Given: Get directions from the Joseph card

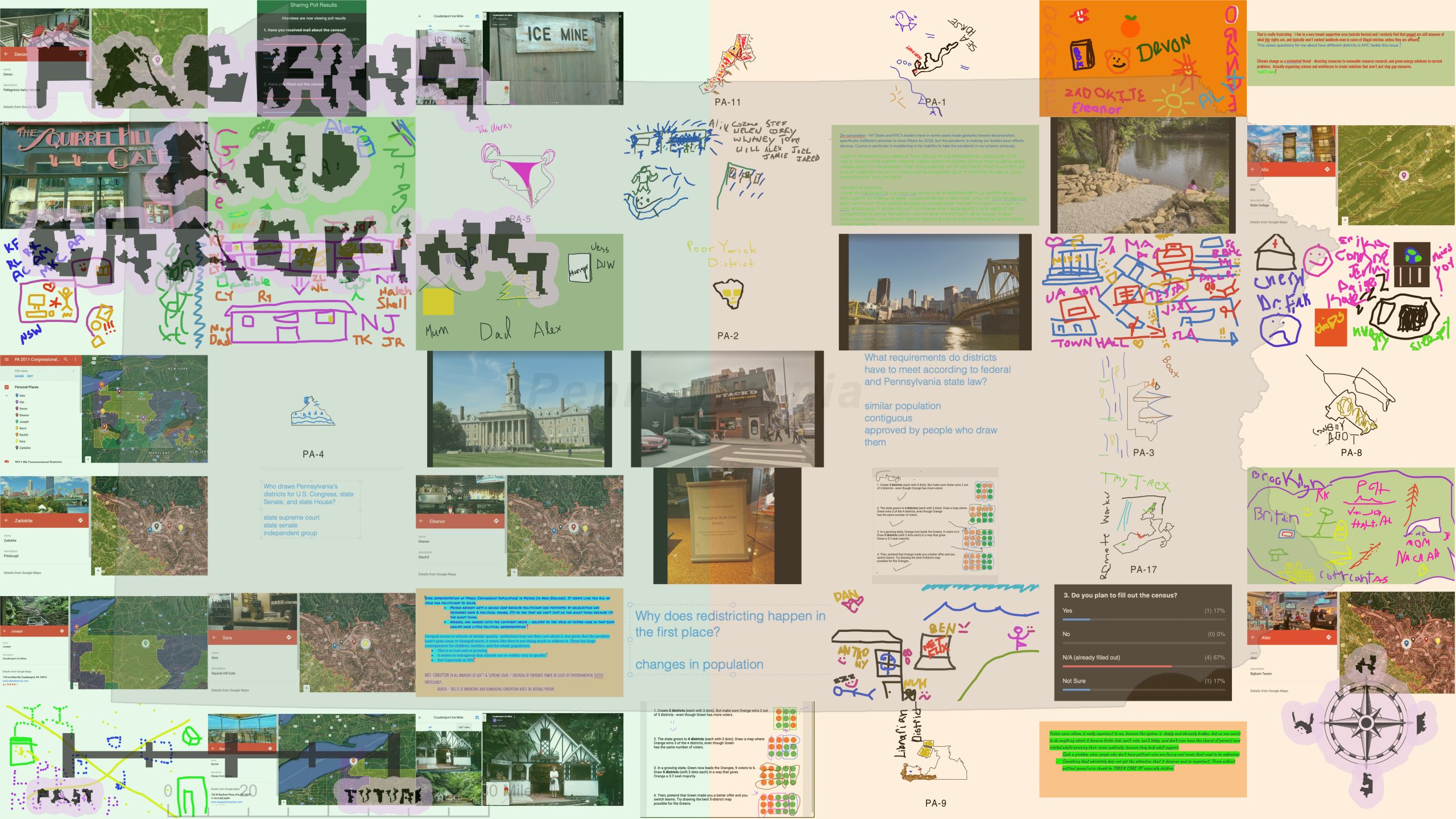Looking at the screenshot, I should click(x=62, y=631).
